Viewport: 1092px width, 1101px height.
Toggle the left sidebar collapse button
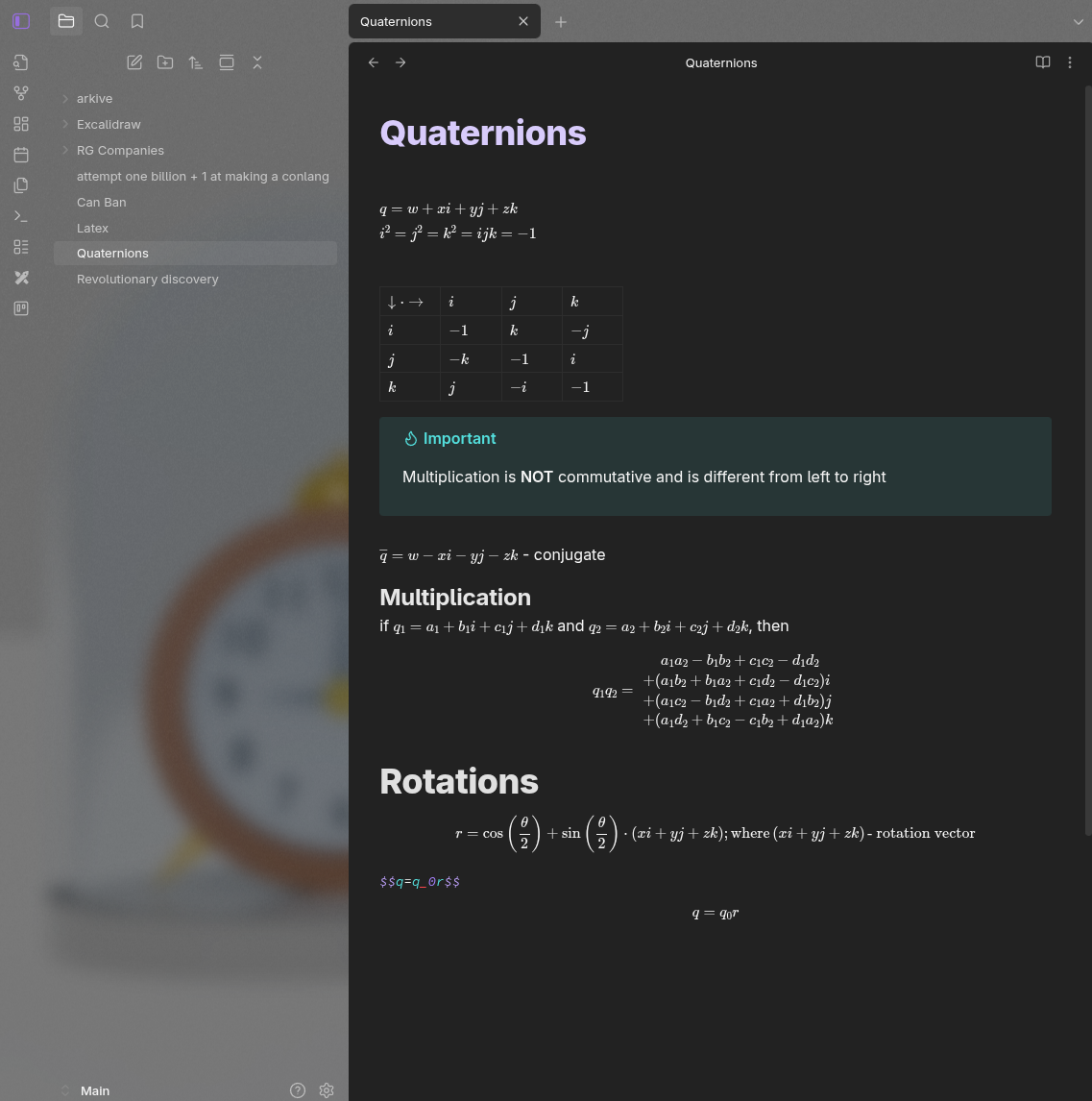pos(21,21)
